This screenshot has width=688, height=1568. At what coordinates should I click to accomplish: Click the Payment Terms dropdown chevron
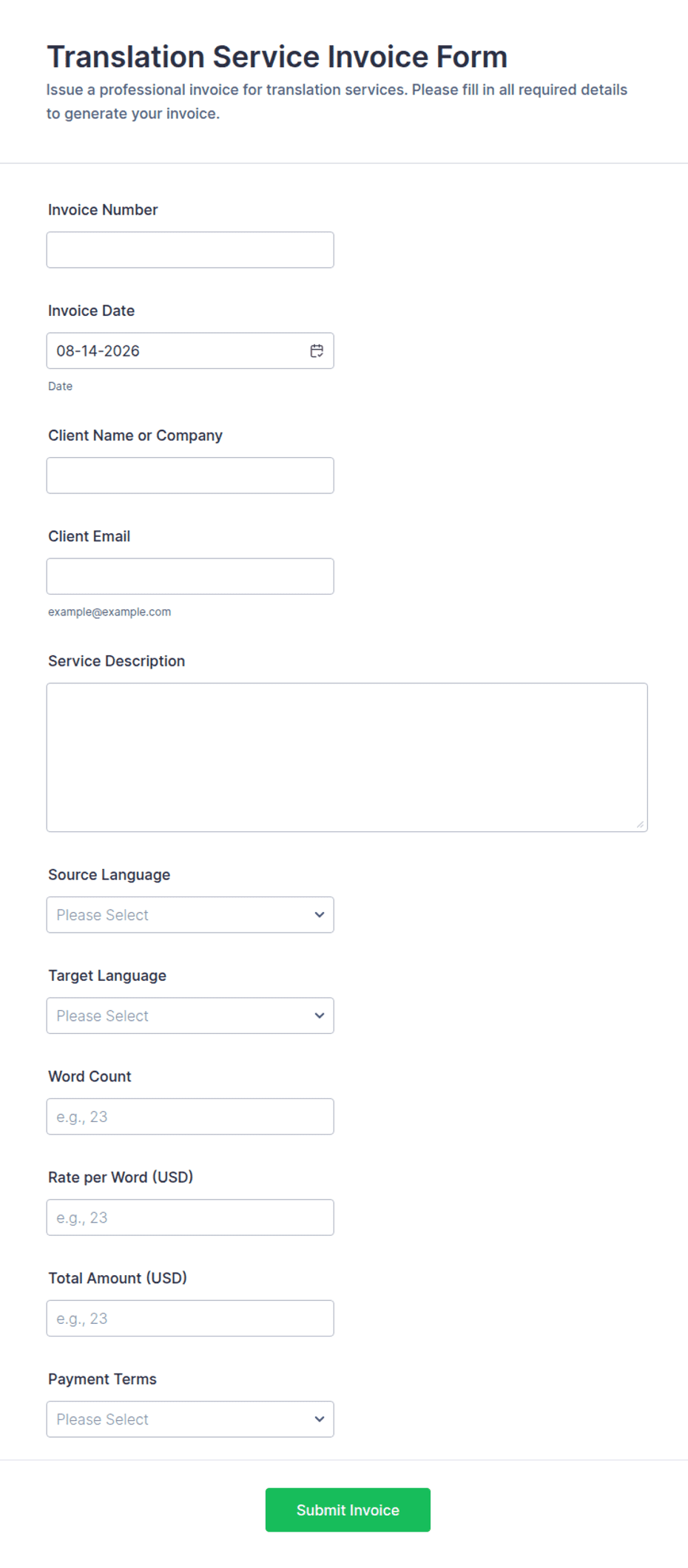[x=320, y=1419]
